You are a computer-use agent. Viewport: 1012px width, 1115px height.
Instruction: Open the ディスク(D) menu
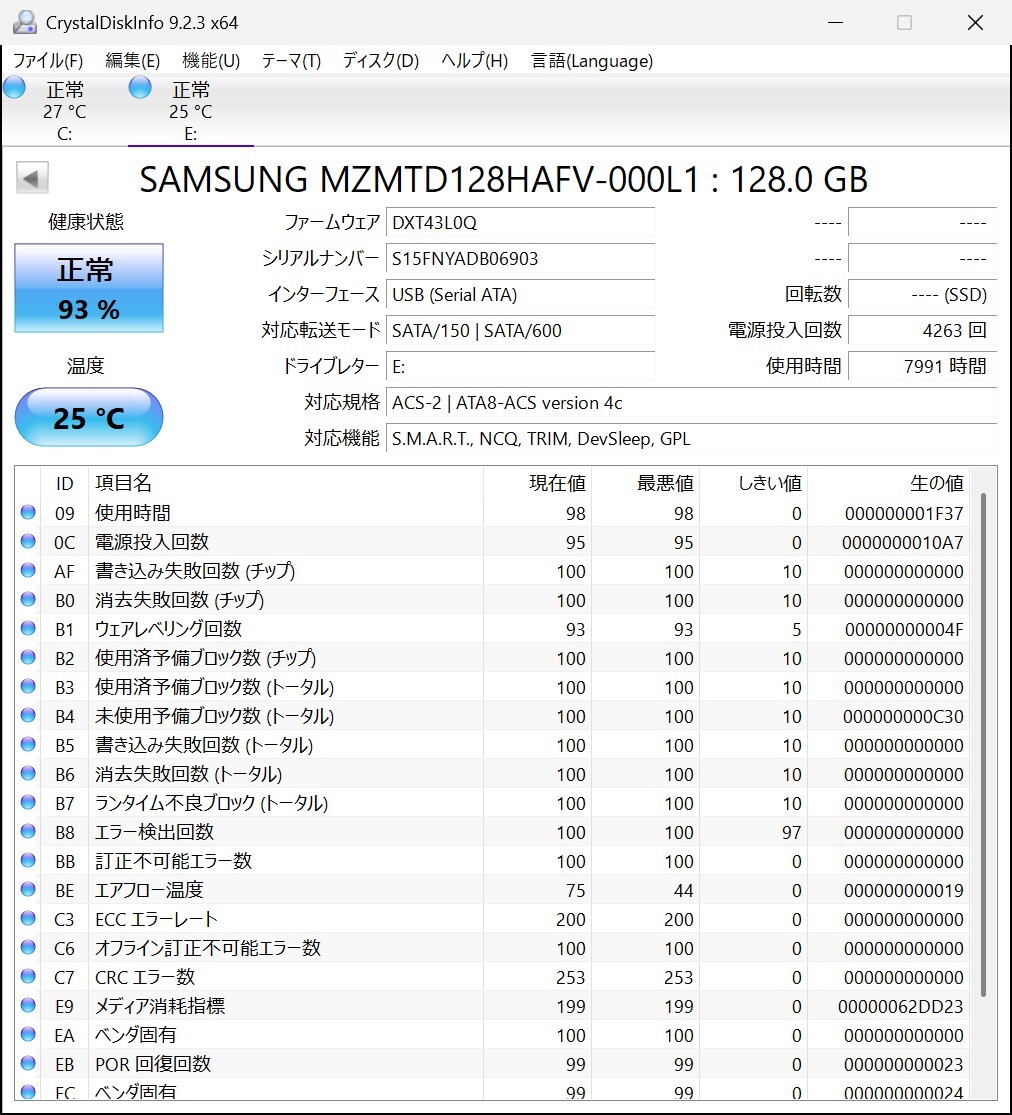(x=380, y=60)
